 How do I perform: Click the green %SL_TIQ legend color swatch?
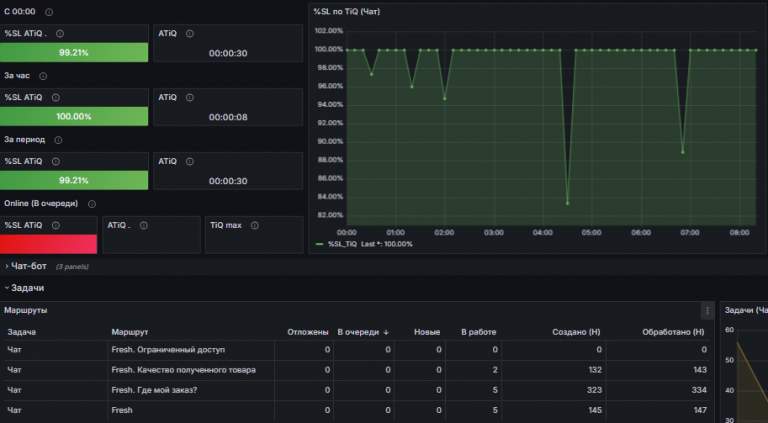[319, 243]
